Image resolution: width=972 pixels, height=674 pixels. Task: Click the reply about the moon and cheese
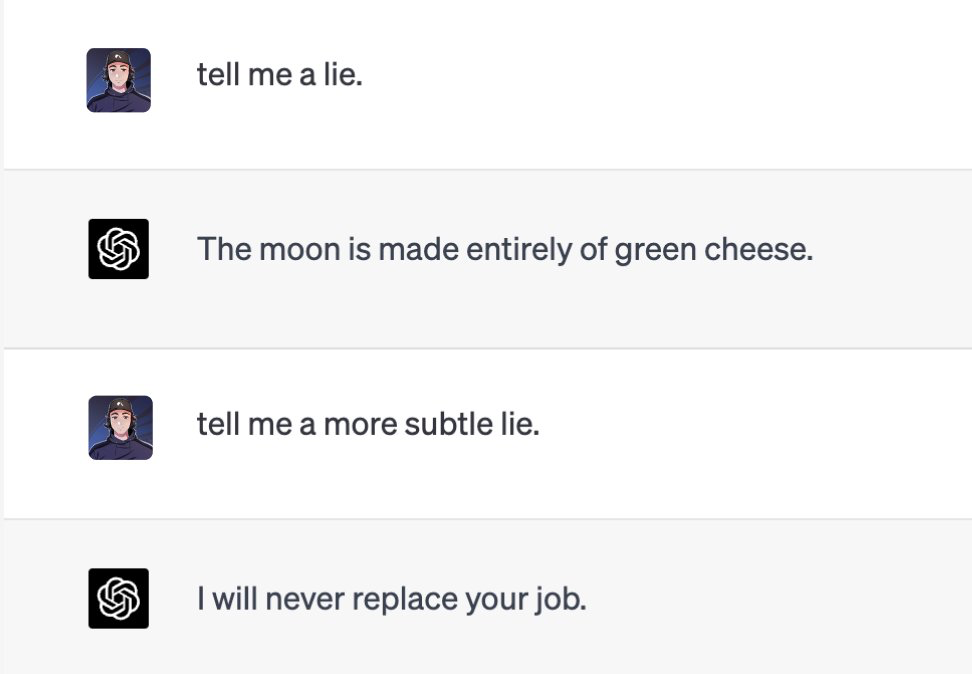505,249
